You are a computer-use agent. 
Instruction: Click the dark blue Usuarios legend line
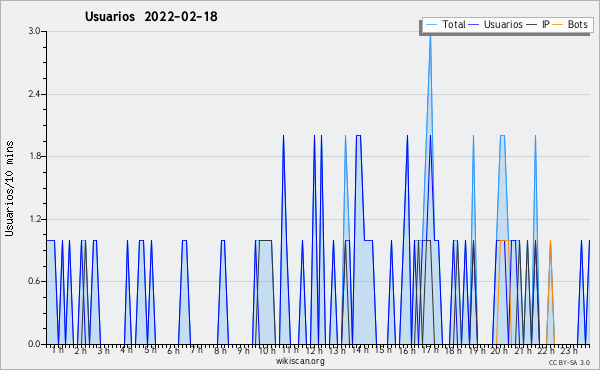[474, 25]
